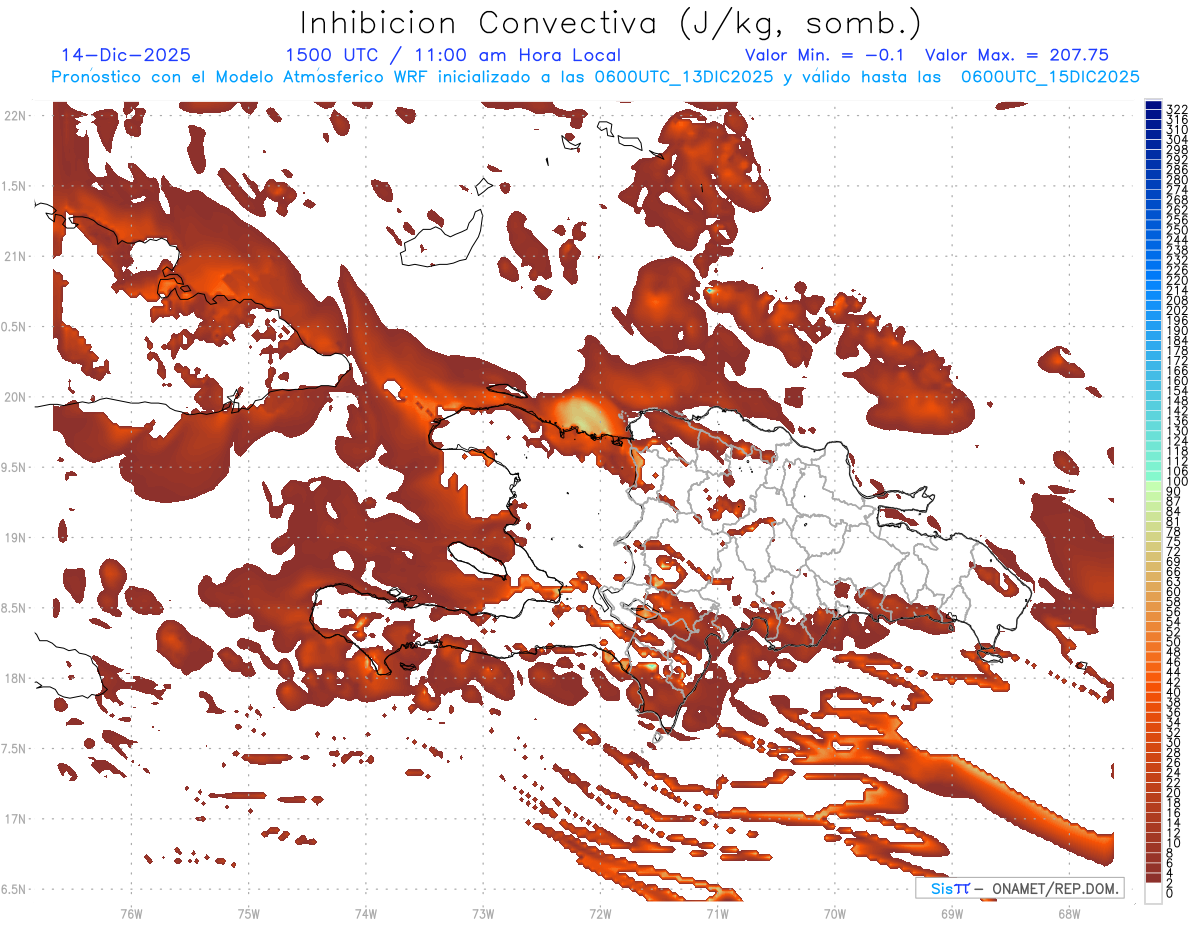The width and height of the screenshot is (1200, 927).
Task: Click the "Valor Max. = 207.75" readout
Action: pos(1017,55)
